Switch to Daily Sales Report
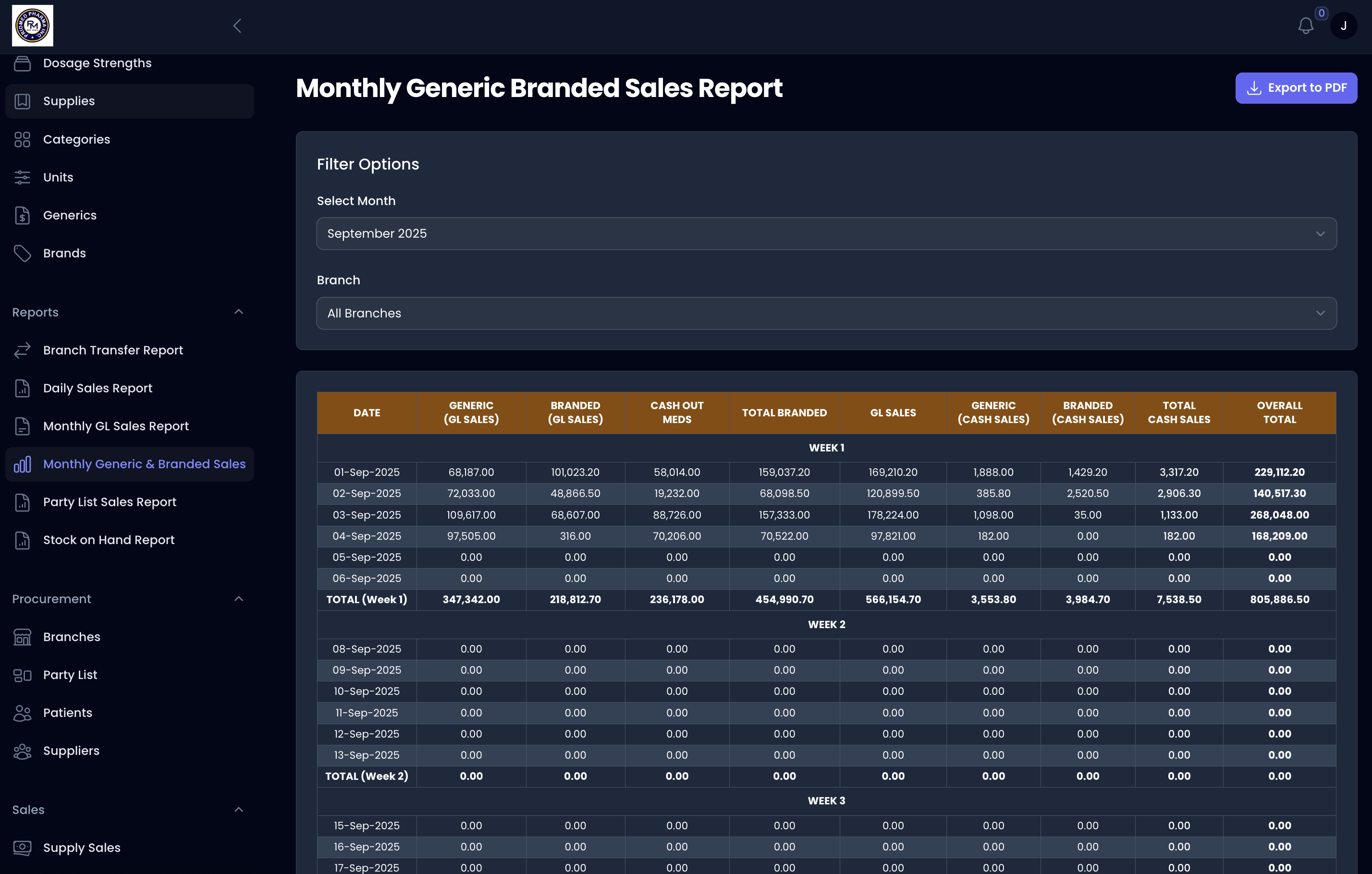Image resolution: width=1372 pixels, height=874 pixels. [97, 388]
